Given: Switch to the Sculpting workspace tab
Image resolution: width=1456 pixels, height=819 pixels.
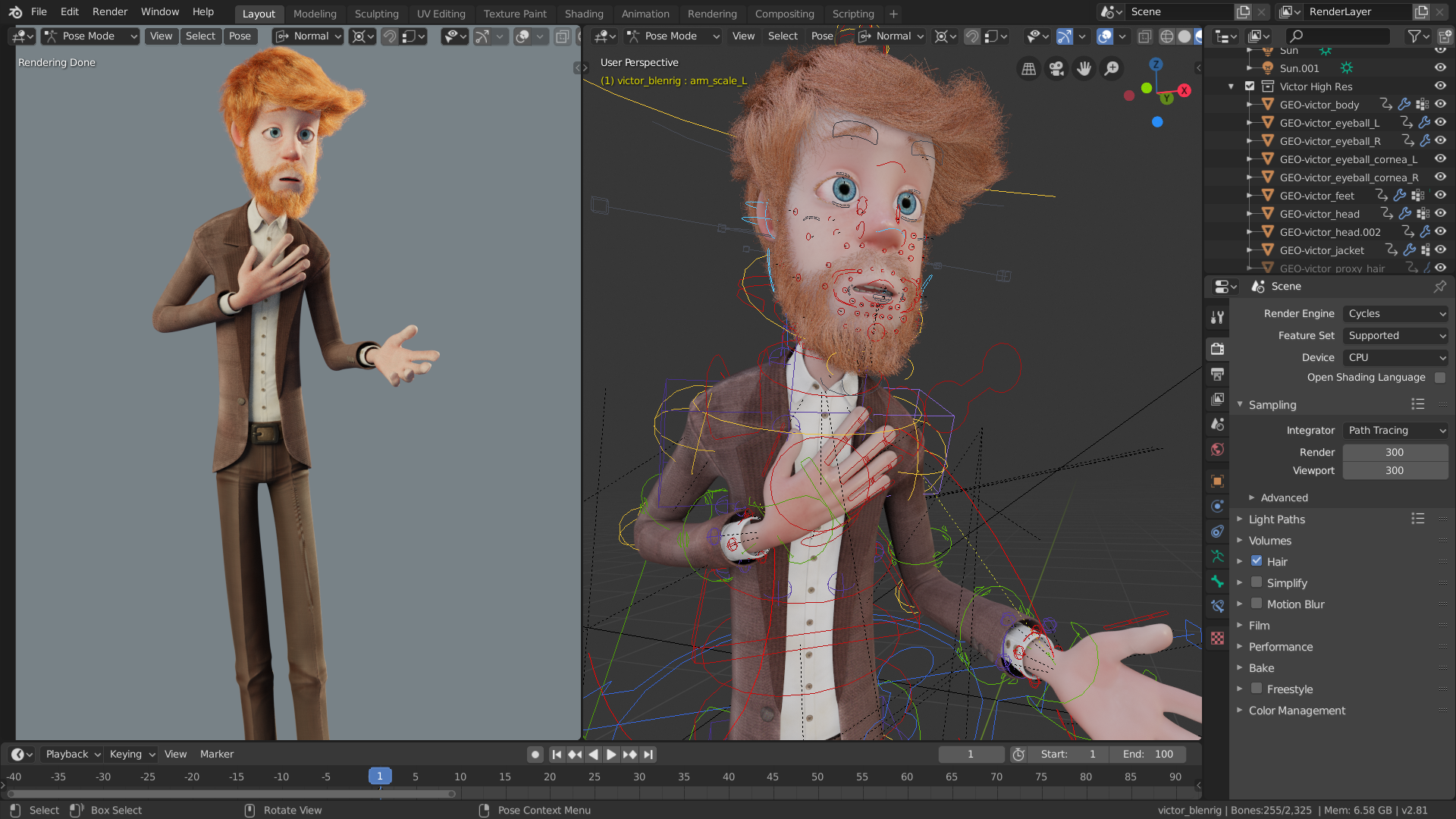Looking at the screenshot, I should (376, 14).
